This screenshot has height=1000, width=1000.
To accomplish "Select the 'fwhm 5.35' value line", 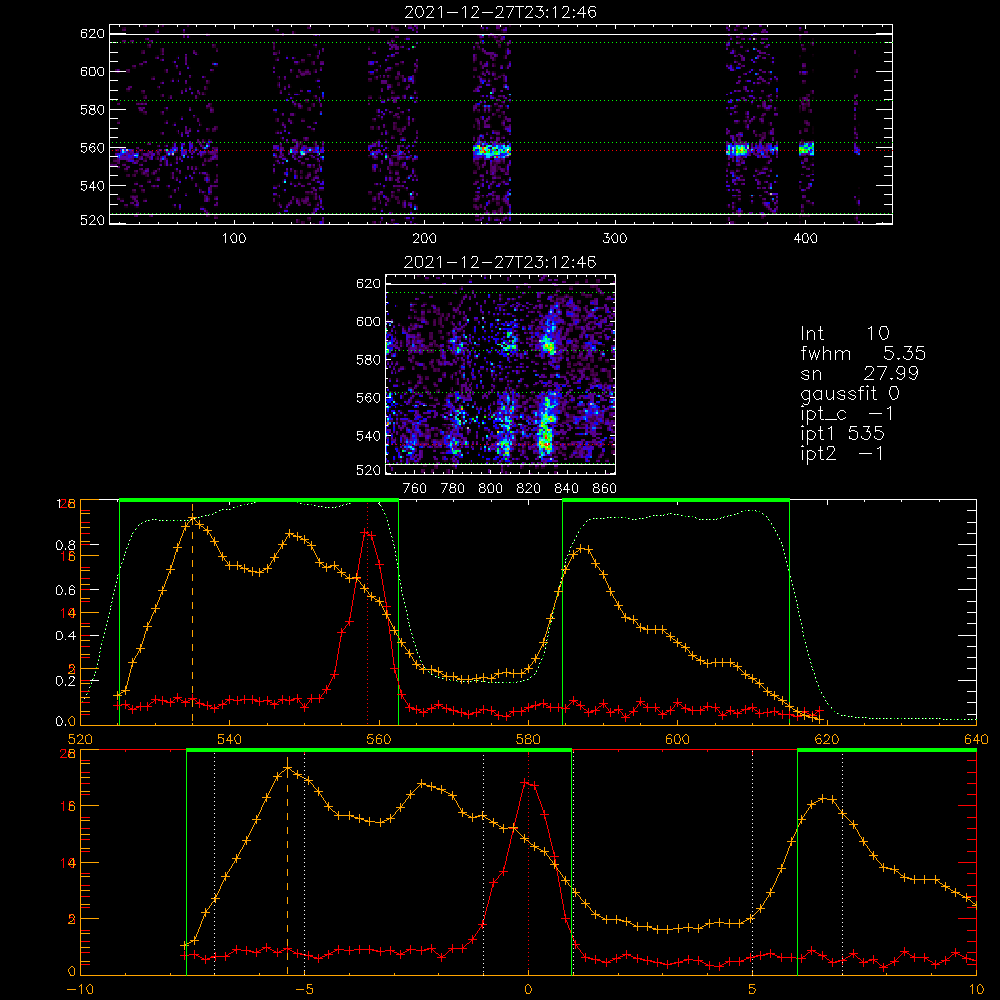I will [x=863, y=353].
